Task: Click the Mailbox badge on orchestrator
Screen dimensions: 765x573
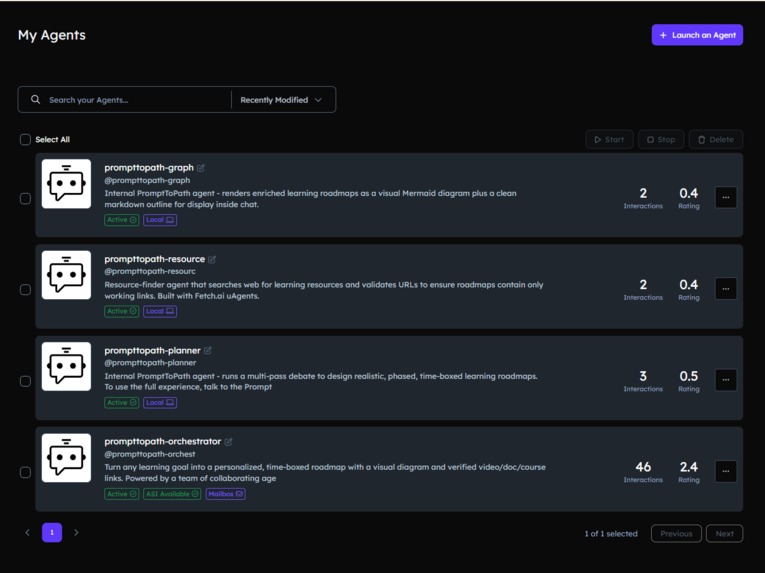Action: [x=225, y=494]
